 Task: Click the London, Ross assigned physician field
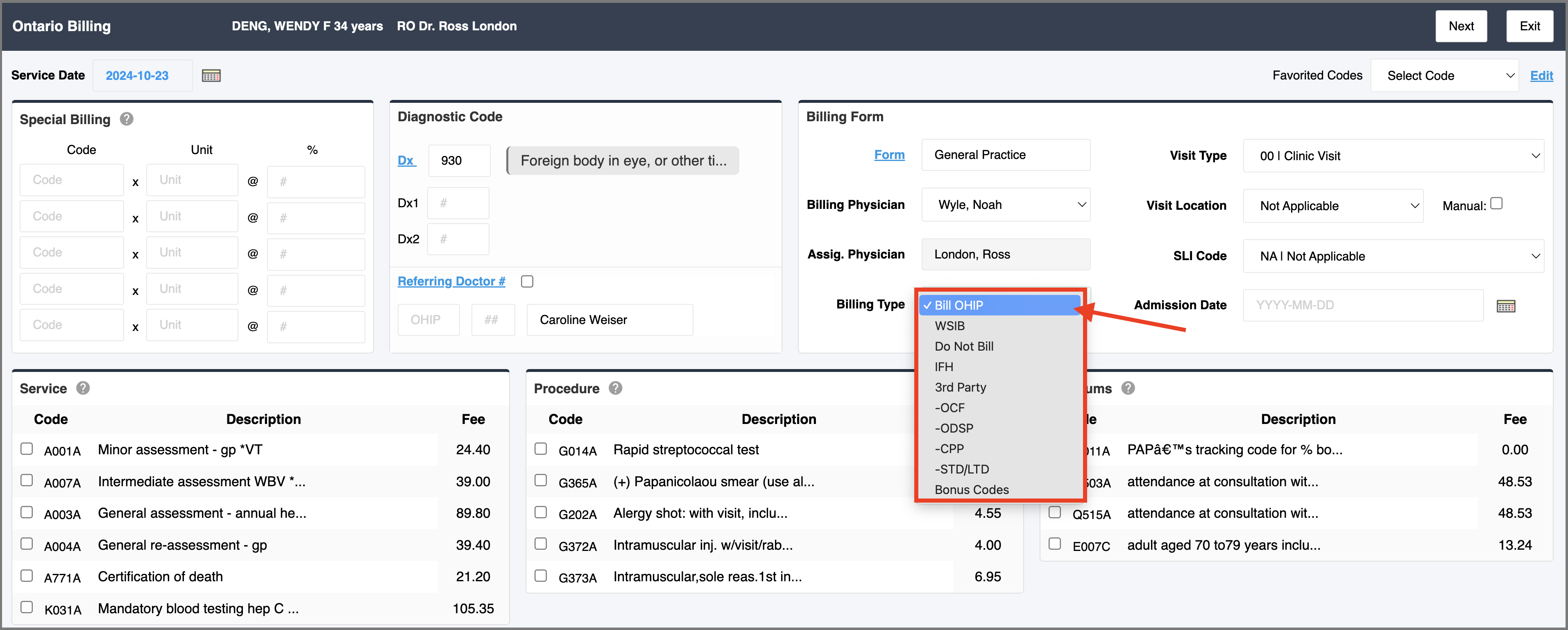[x=1006, y=254]
